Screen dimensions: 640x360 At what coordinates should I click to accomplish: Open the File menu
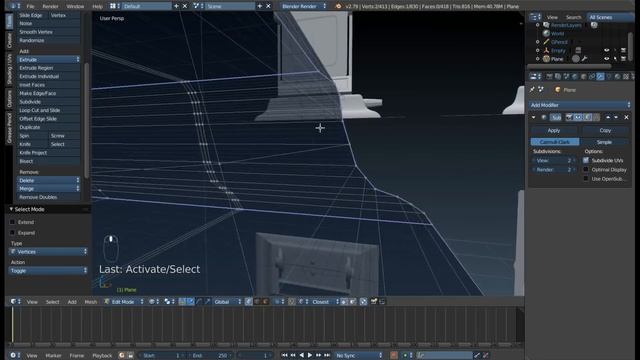[x=30, y=6]
